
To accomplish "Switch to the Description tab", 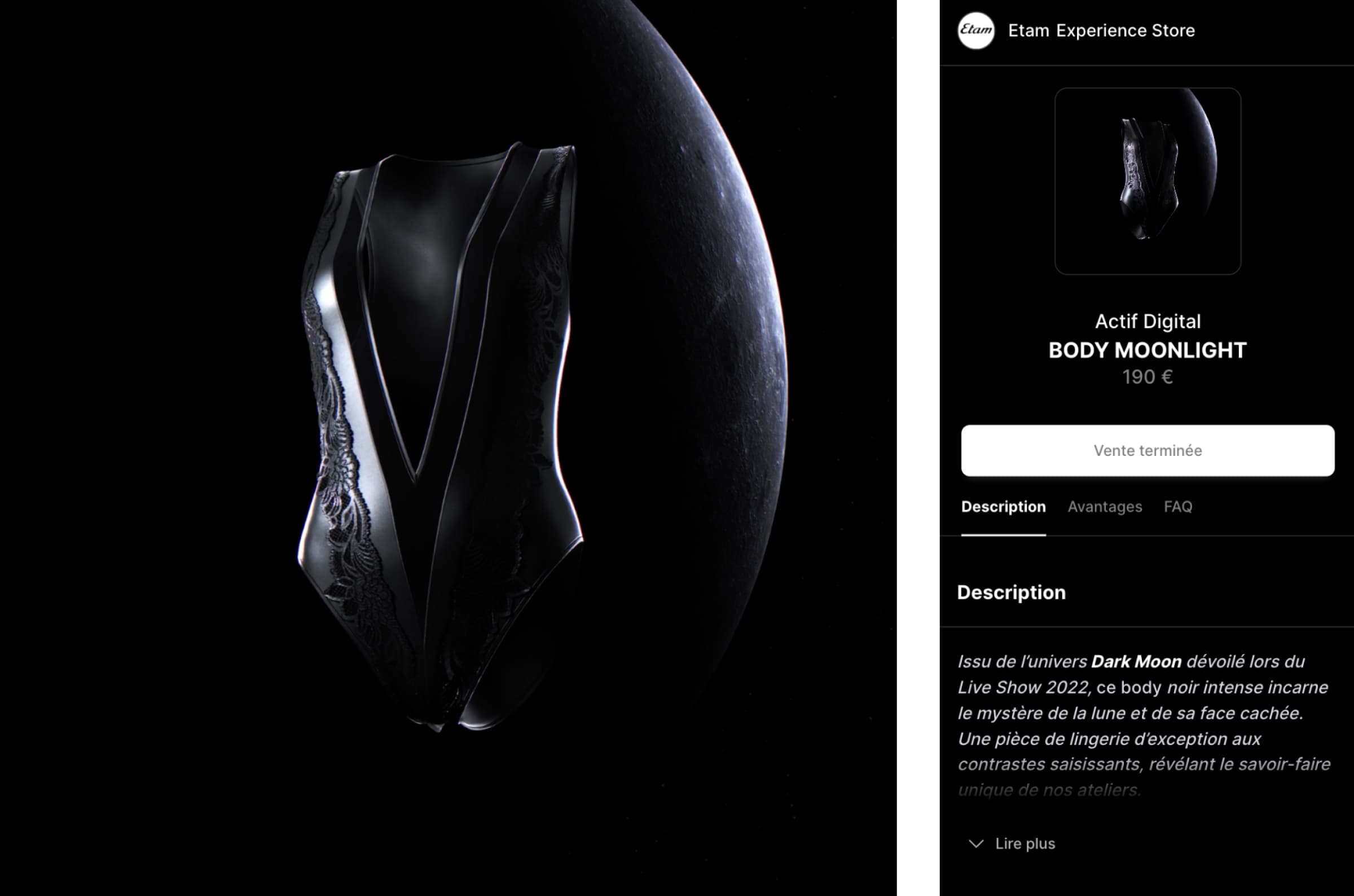I will click(x=1003, y=507).
